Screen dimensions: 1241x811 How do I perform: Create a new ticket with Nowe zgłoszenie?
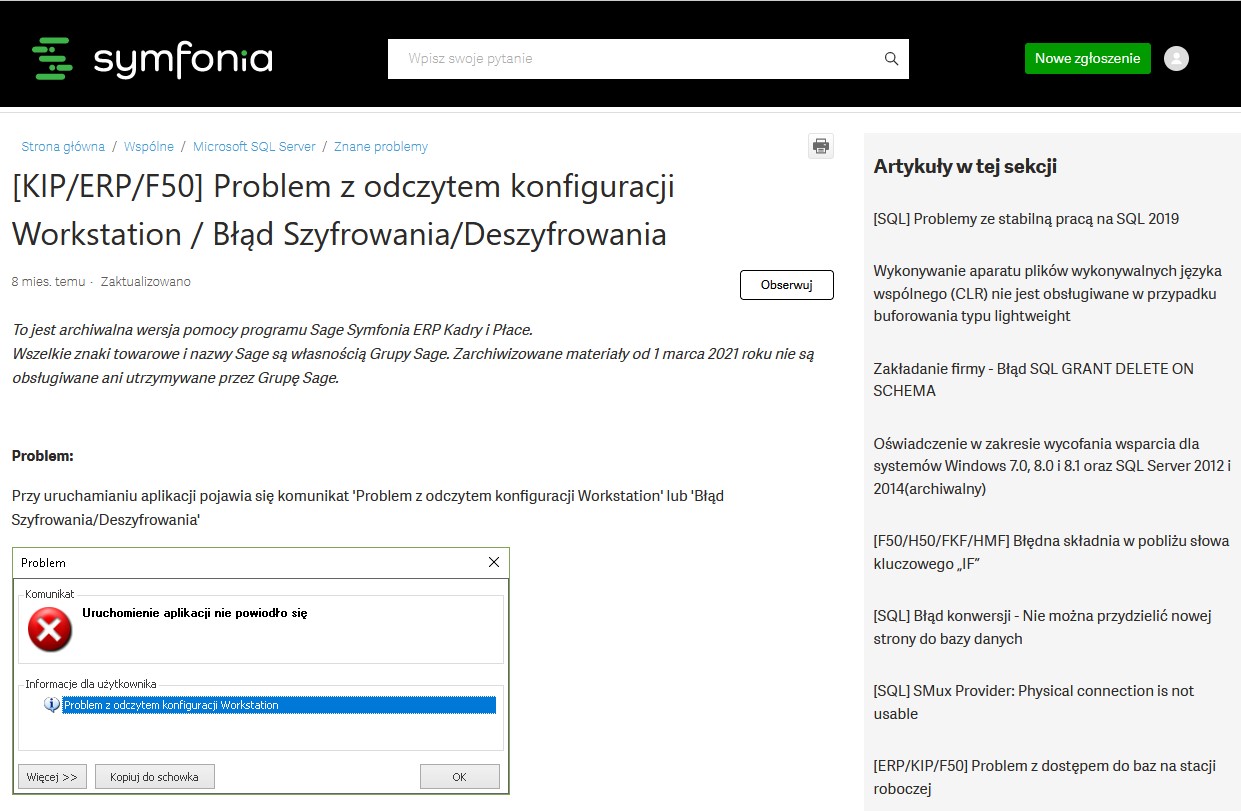[x=1088, y=58]
